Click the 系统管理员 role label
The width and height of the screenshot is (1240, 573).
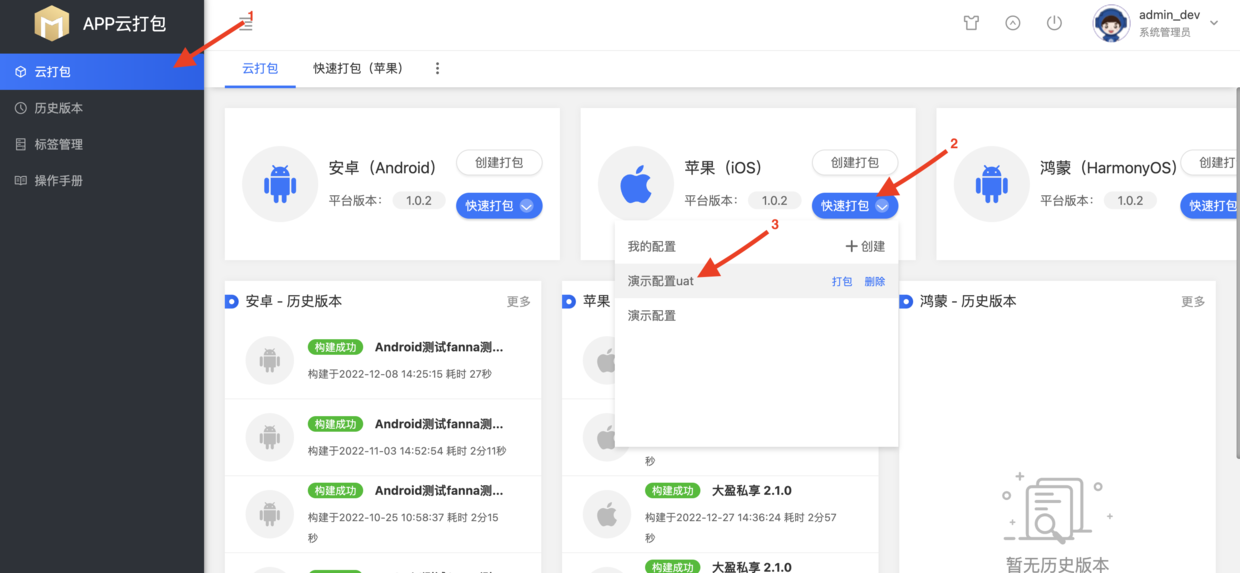(1165, 33)
